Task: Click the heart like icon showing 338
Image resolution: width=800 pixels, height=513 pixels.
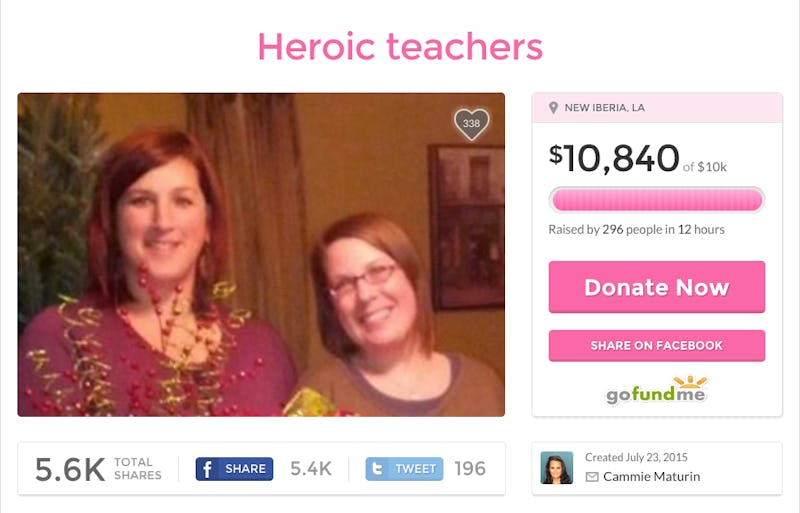Action: point(471,124)
